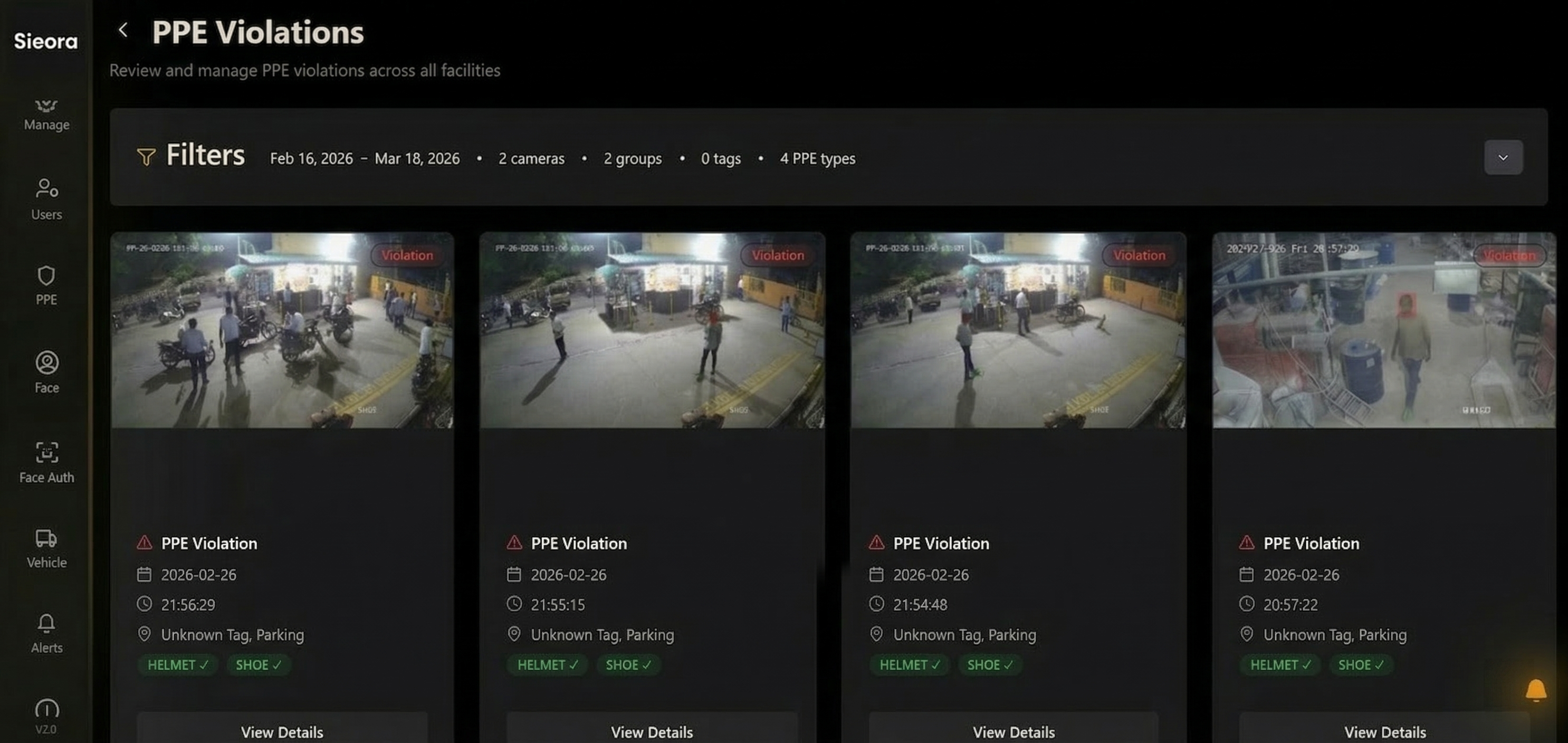This screenshot has height=743, width=1568.
Task: Click HELMET tag on 20:57:22 card
Action: pyautogui.click(x=1280, y=664)
